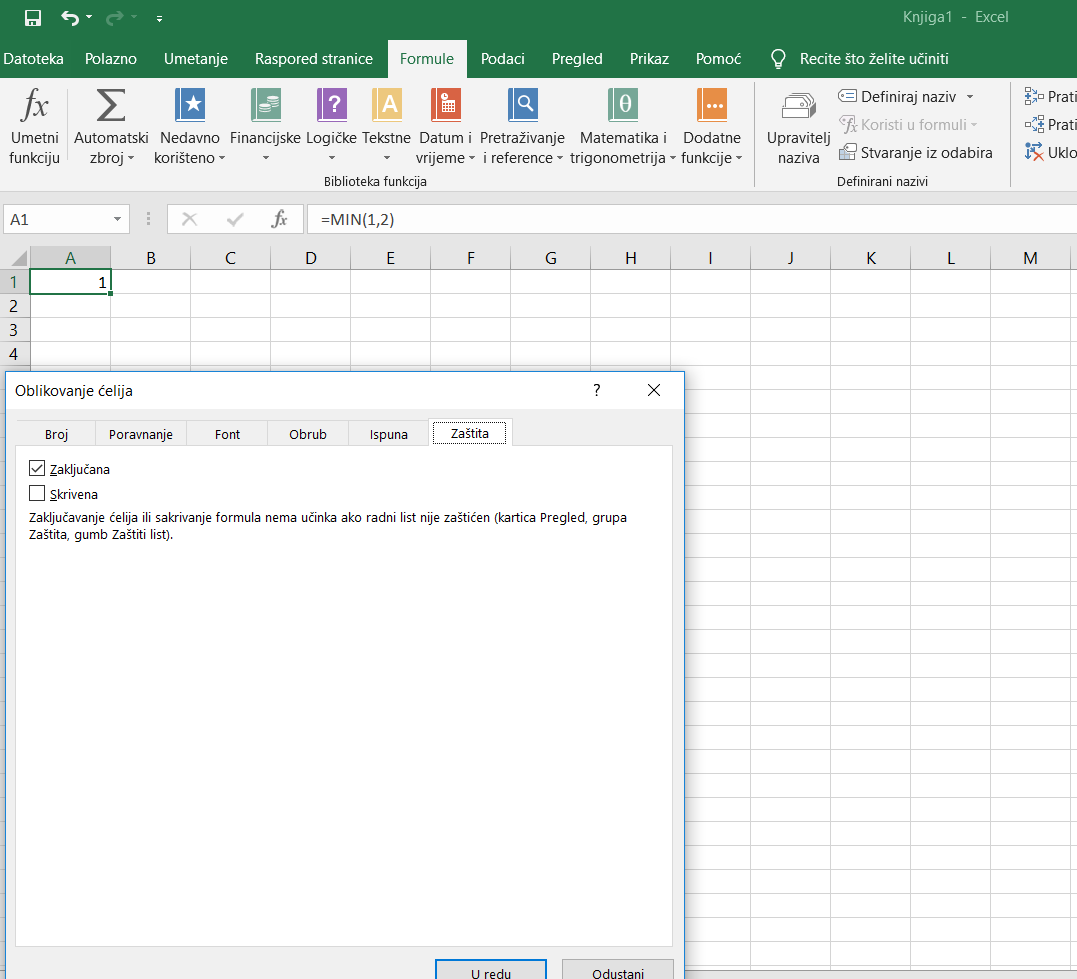The width and height of the screenshot is (1077, 979).
Task: Expand Automatski zbroj dropdown arrow
Action: (131, 158)
